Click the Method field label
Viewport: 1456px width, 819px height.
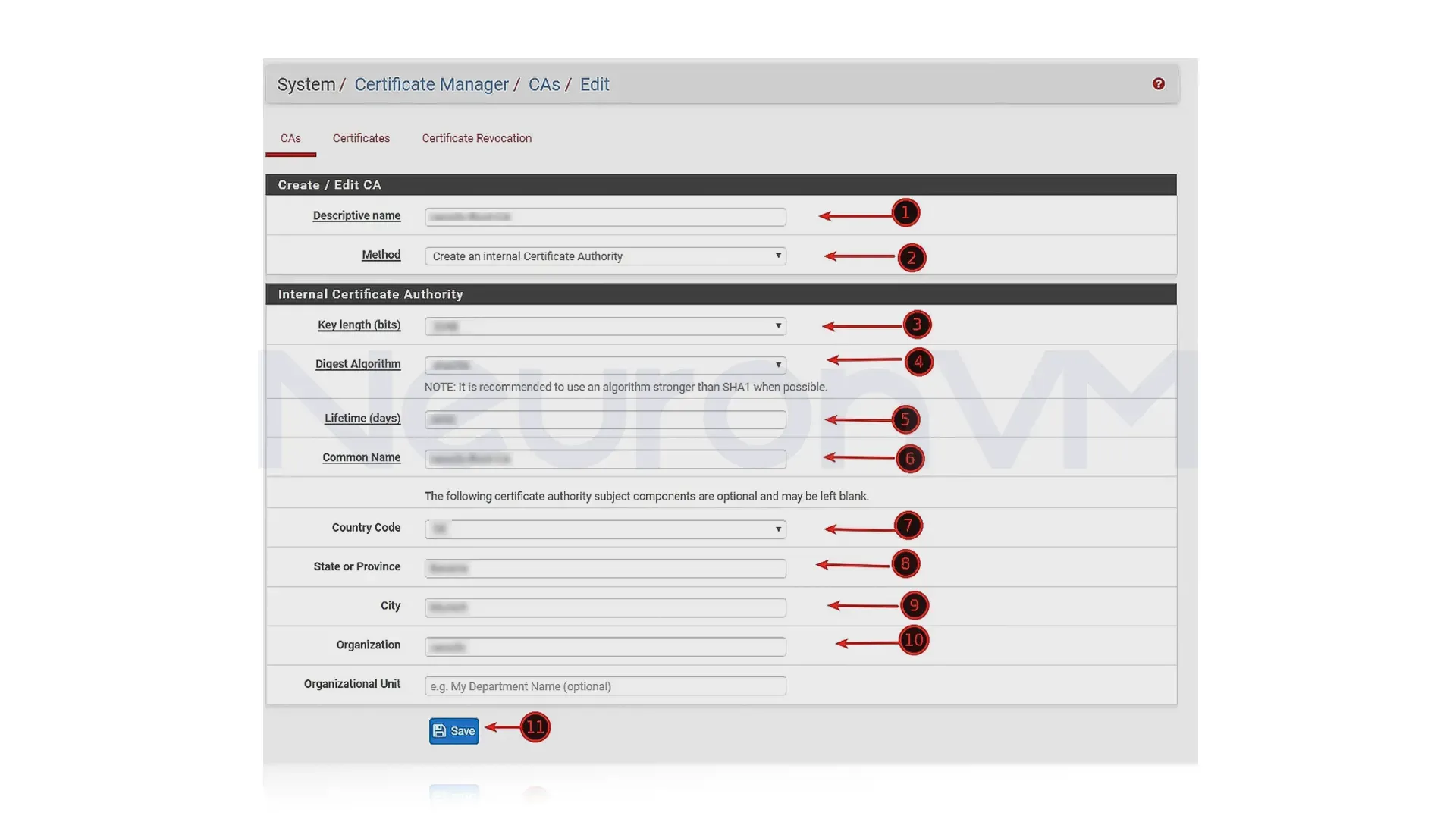[x=381, y=256]
